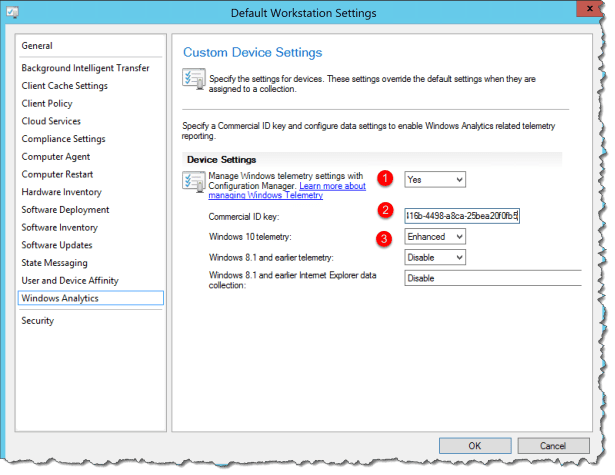615x475 pixels.
Task: Click the Internet Explorer data collection Disable field
Action: coord(493,278)
